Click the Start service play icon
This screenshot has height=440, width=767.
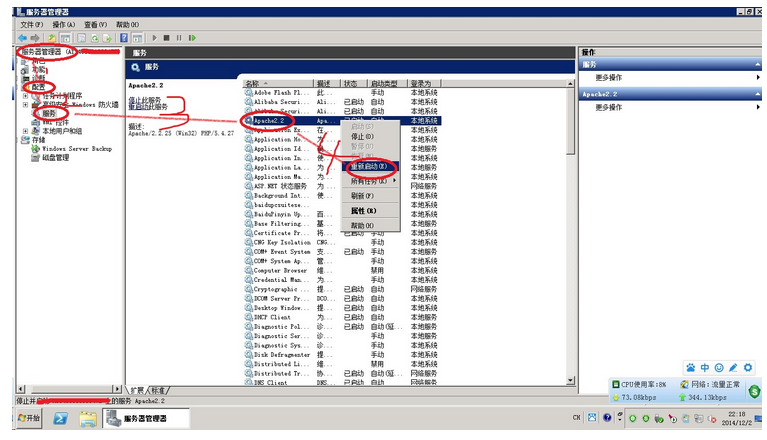155,38
